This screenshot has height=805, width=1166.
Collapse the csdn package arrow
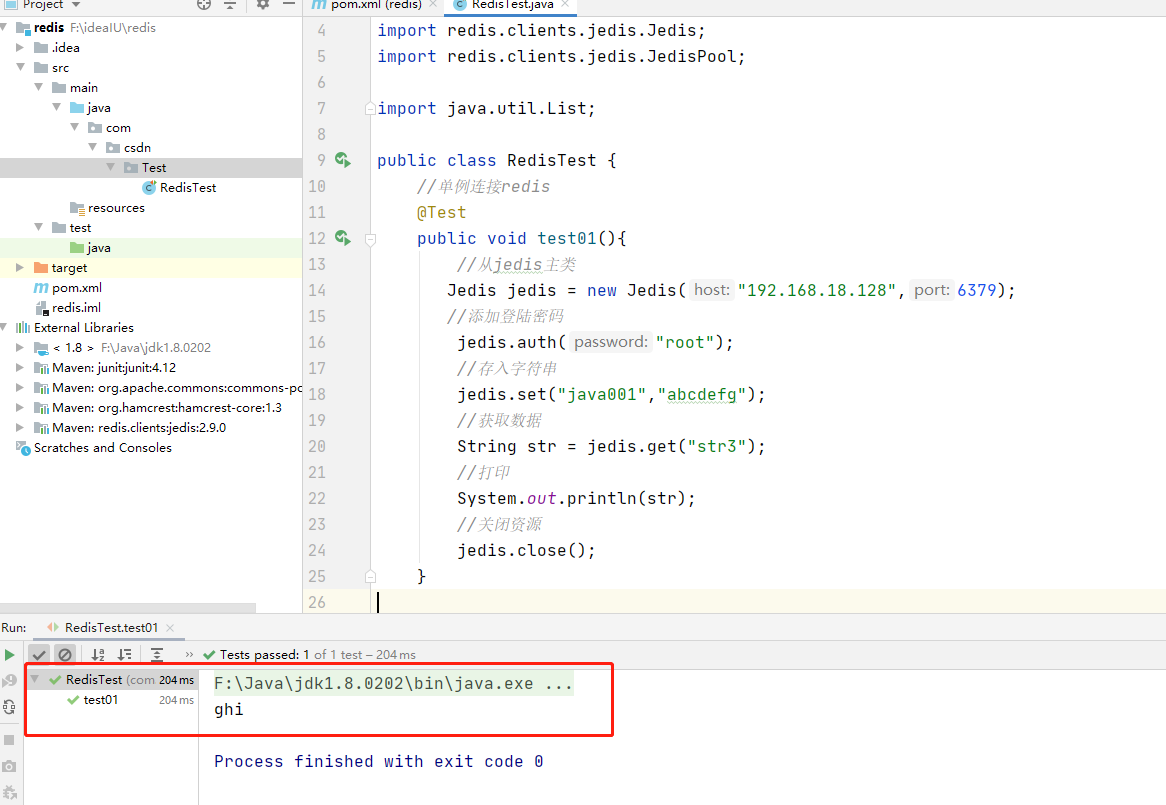coord(92,148)
